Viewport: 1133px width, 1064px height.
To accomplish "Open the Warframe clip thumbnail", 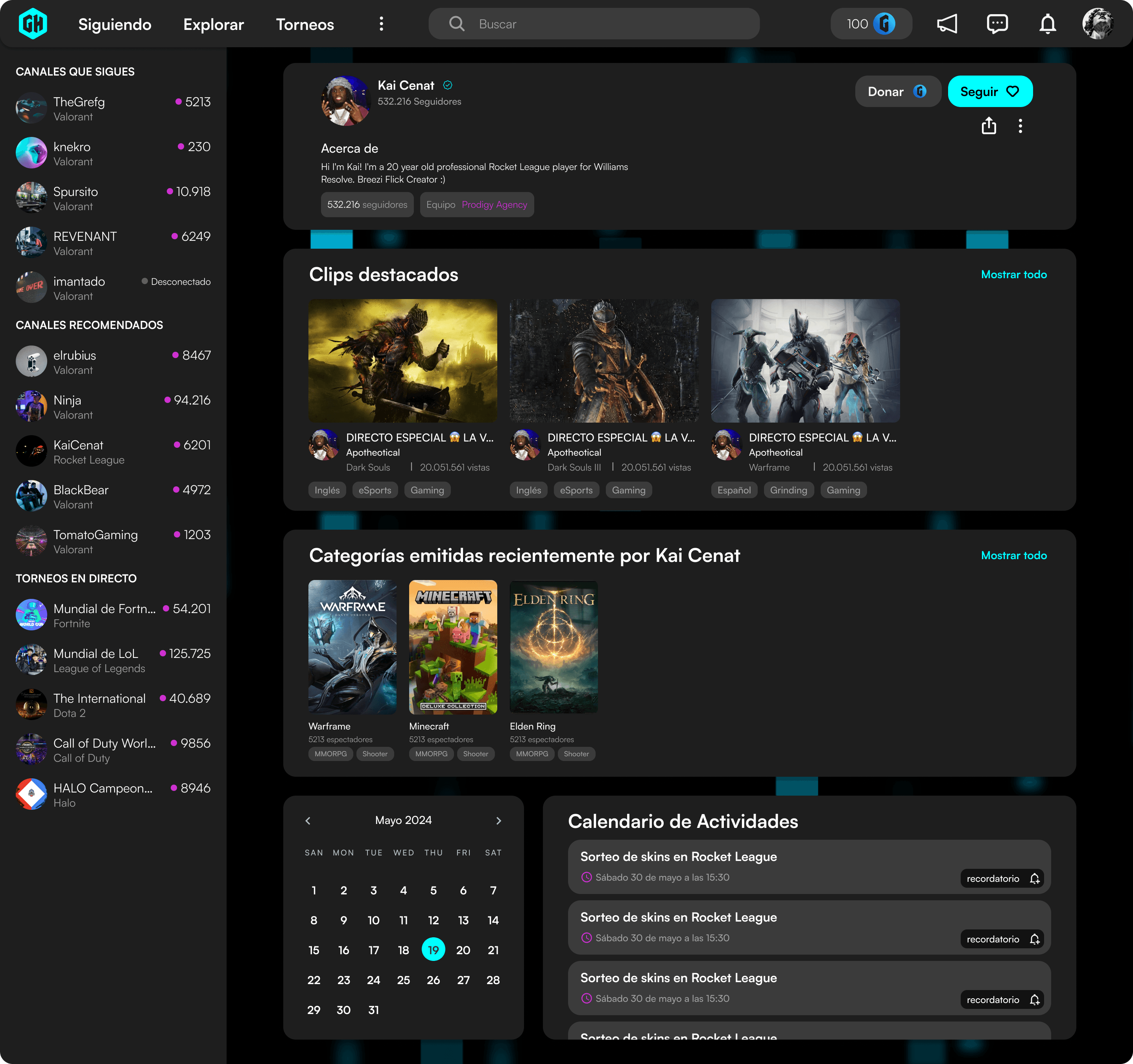I will point(805,361).
